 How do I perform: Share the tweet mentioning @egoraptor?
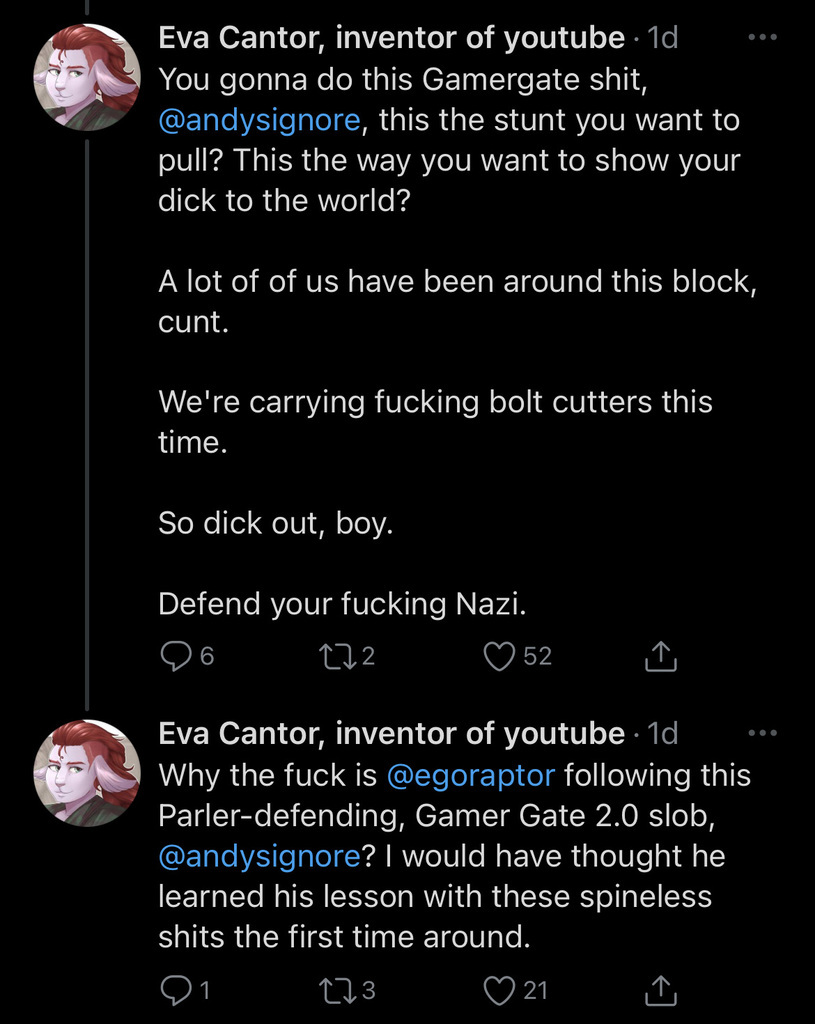coord(661,990)
